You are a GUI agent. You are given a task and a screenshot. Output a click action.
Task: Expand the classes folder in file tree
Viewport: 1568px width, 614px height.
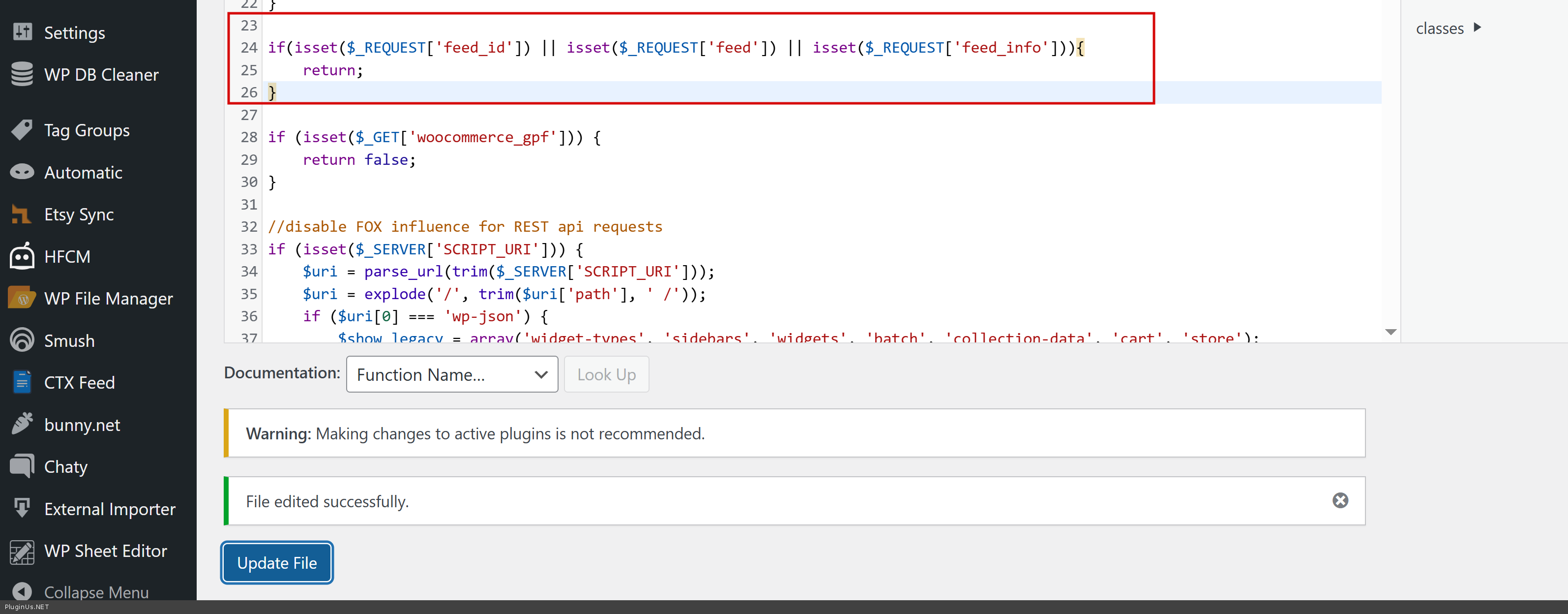[1448, 28]
